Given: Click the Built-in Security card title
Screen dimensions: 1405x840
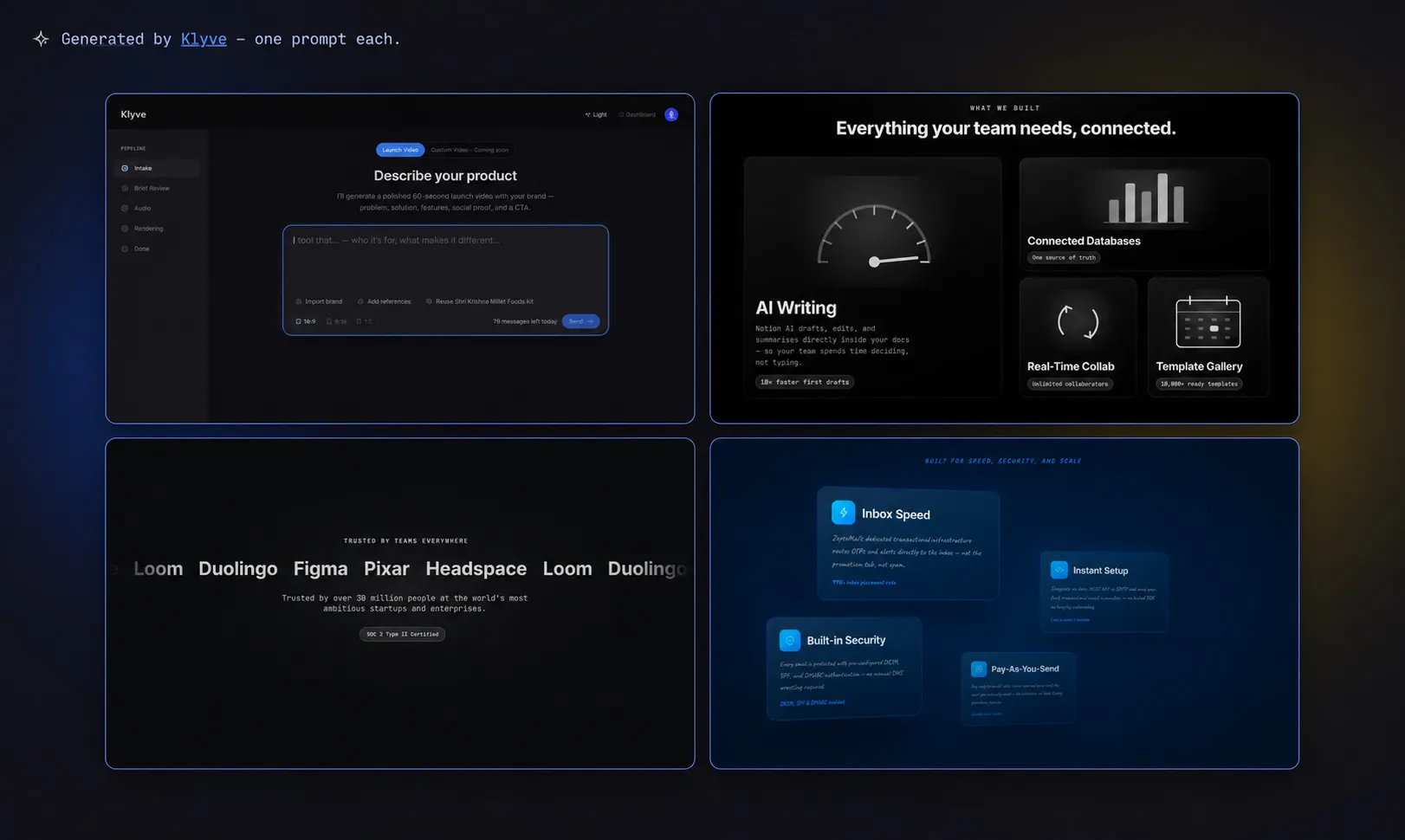Looking at the screenshot, I should pyautogui.click(x=846, y=641).
